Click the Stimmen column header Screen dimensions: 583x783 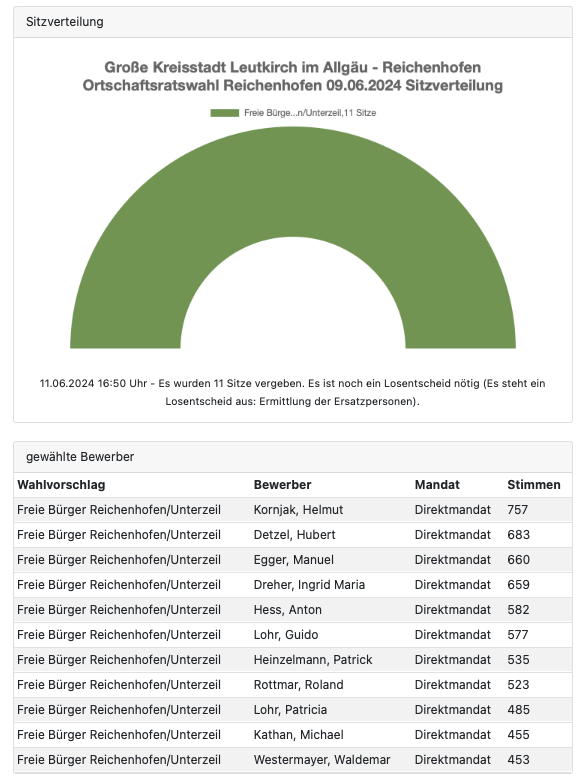click(x=534, y=485)
